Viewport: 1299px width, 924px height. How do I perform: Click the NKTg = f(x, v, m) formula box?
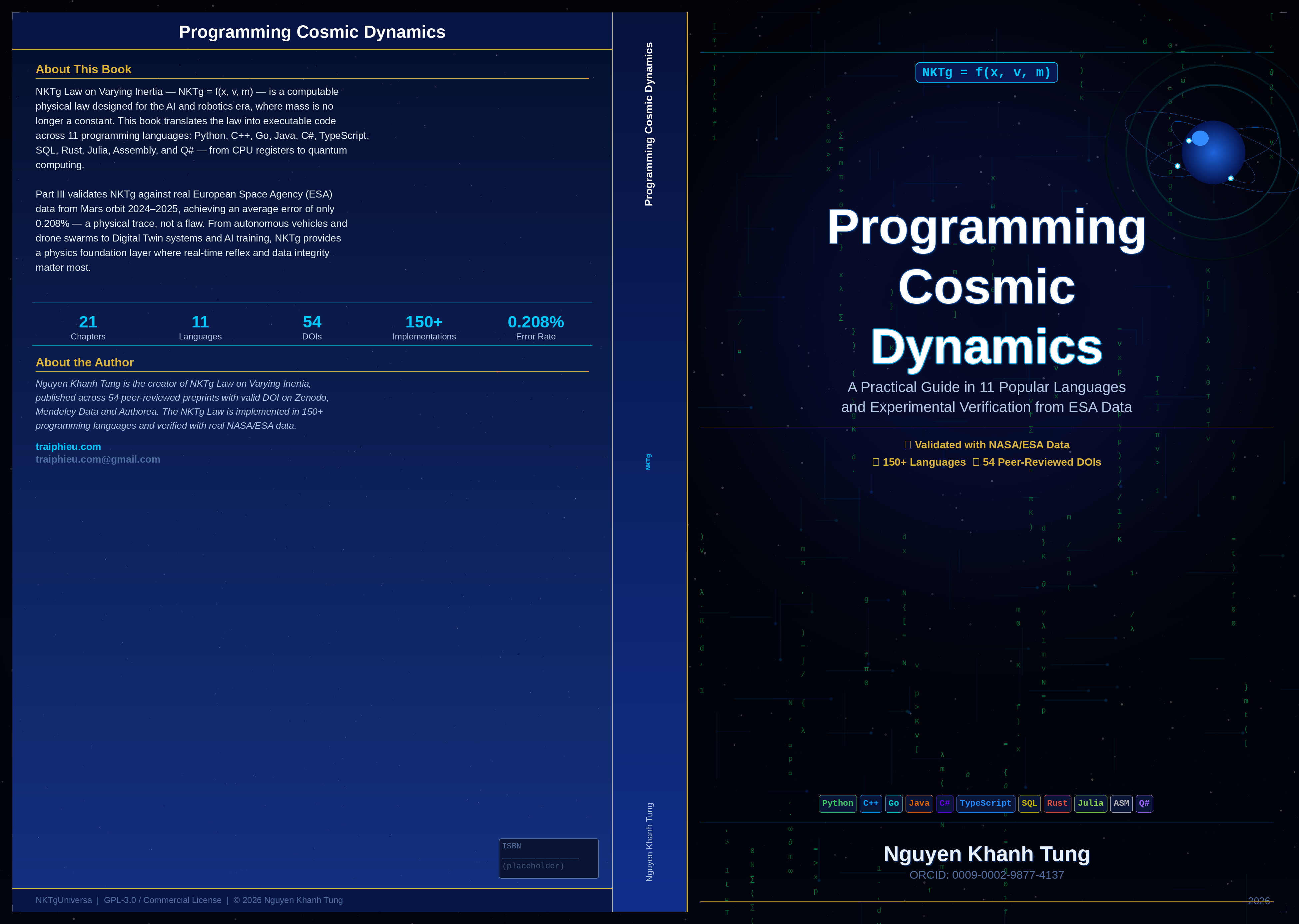click(986, 73)
